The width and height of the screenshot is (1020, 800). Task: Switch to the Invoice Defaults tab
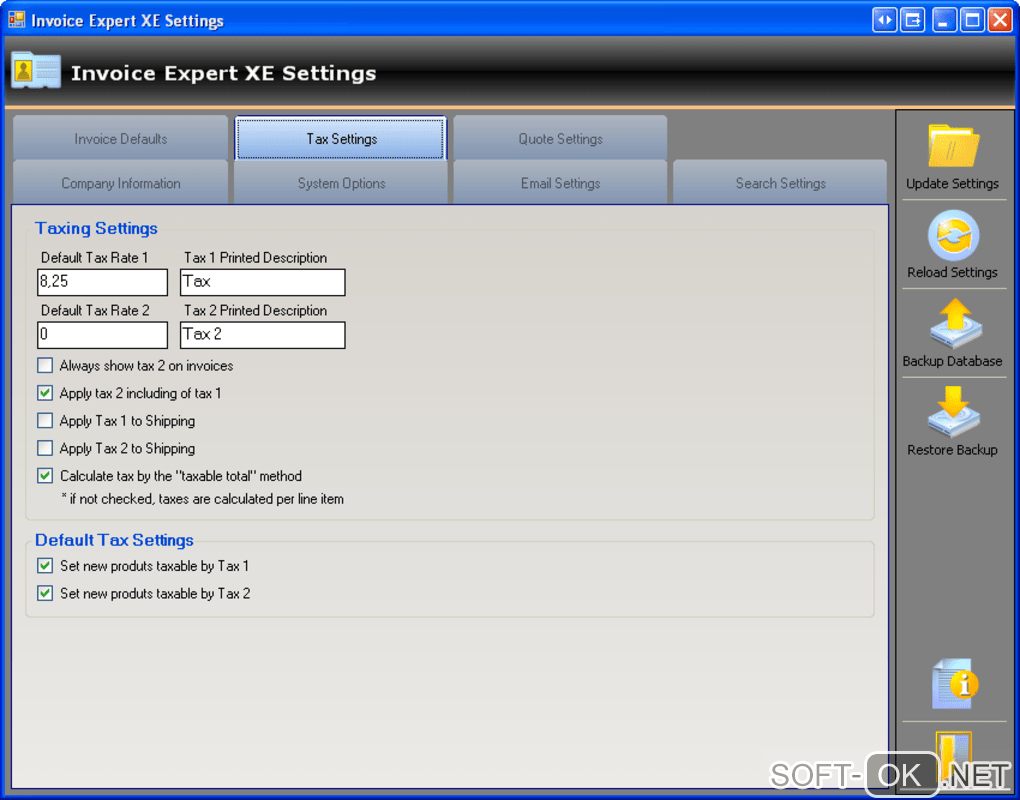(120, 138)
